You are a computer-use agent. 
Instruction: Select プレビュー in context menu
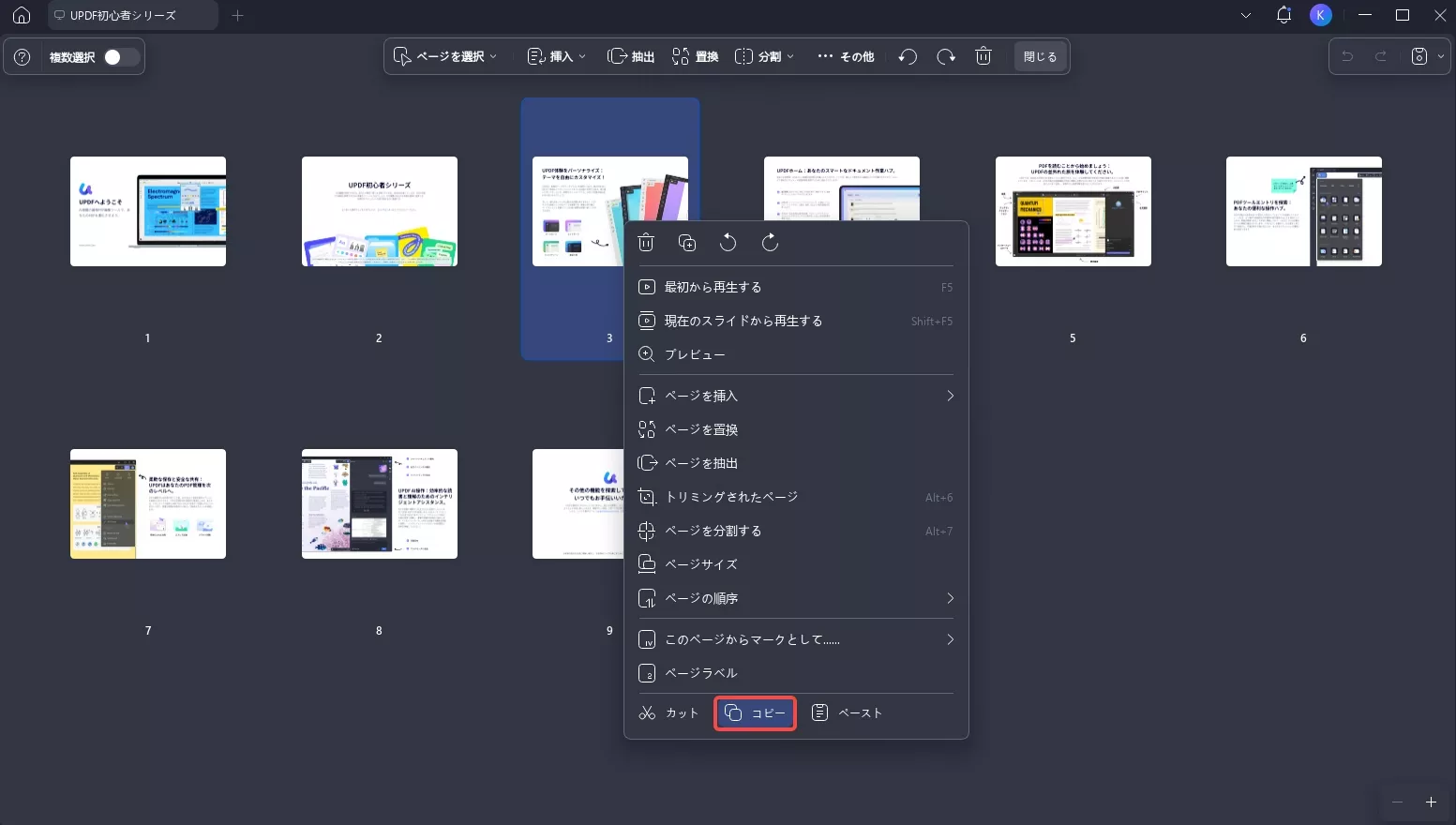[796, 354]
